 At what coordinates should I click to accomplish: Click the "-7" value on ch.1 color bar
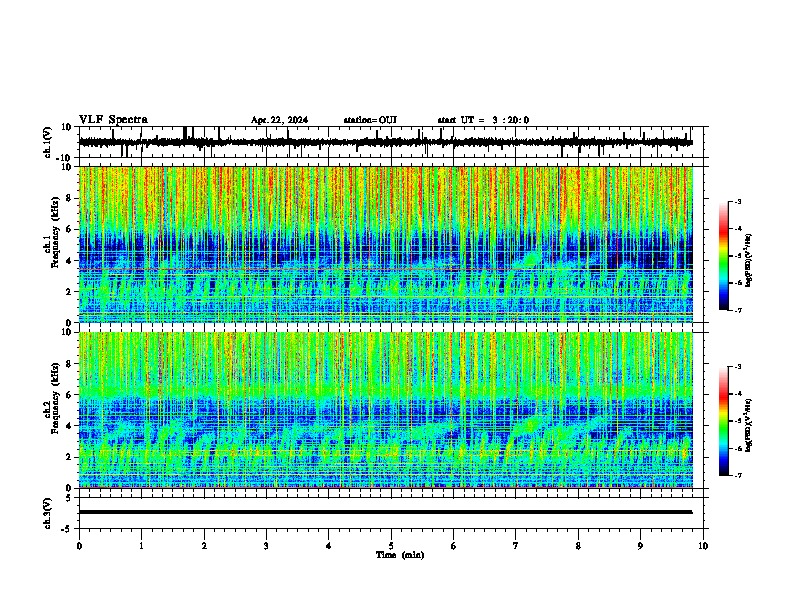click(x=737, y=310)
